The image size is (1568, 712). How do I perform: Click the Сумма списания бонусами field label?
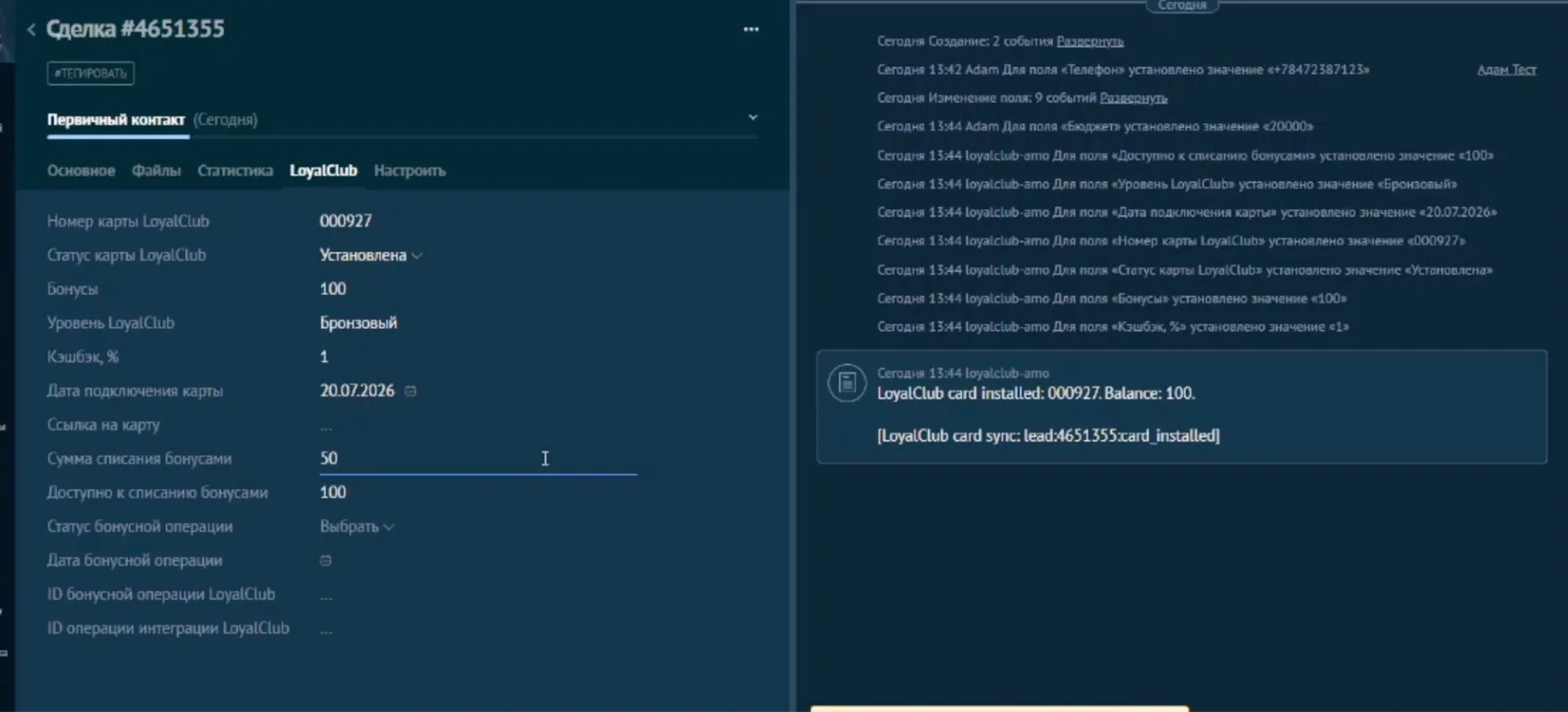pos(139,458)
